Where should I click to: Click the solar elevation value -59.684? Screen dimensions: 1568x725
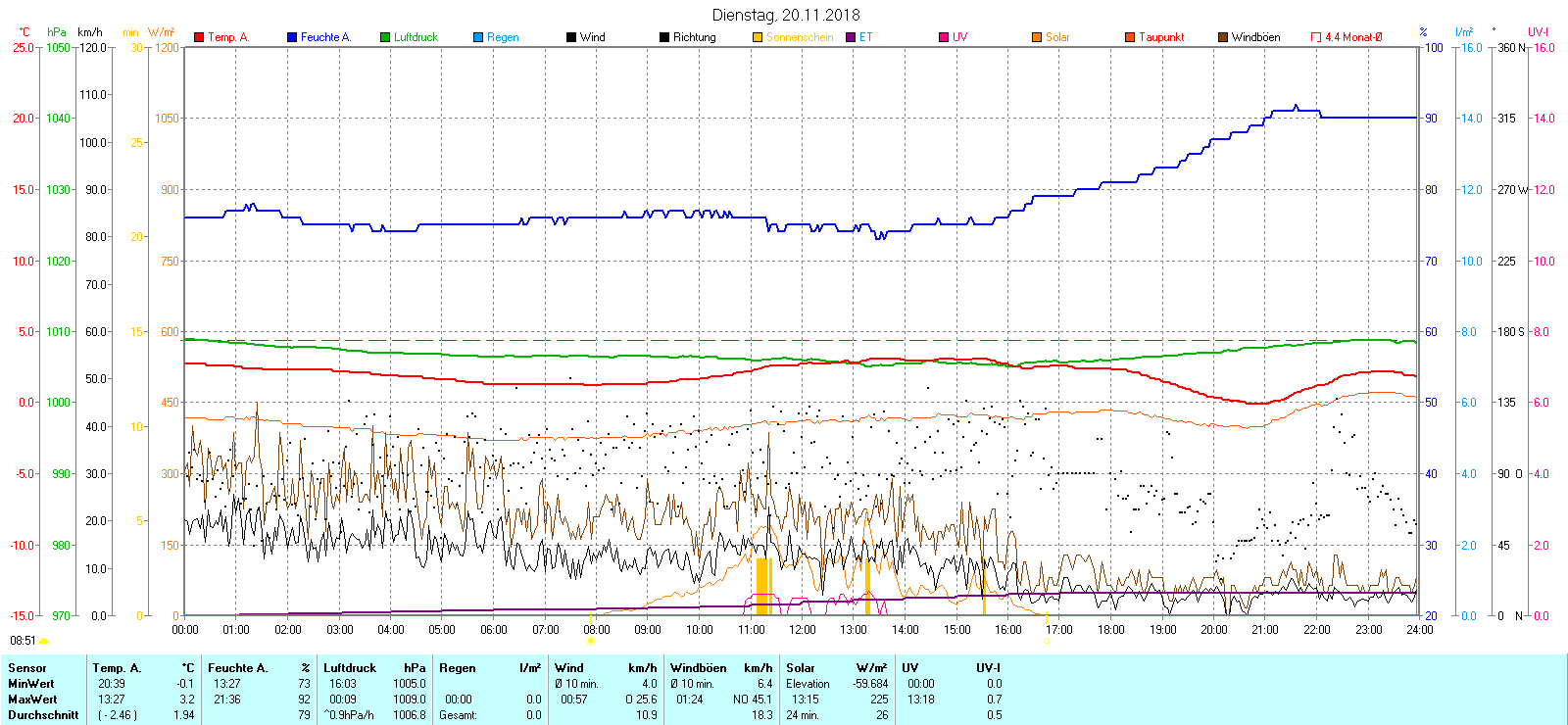point(870,684)
